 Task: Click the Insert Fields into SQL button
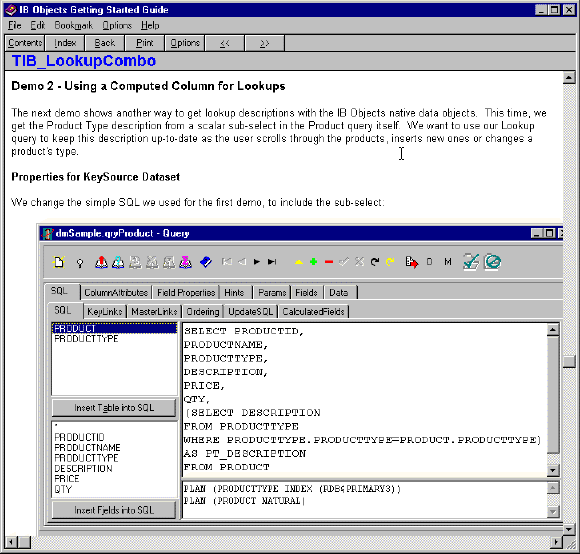tap(114, 510)
